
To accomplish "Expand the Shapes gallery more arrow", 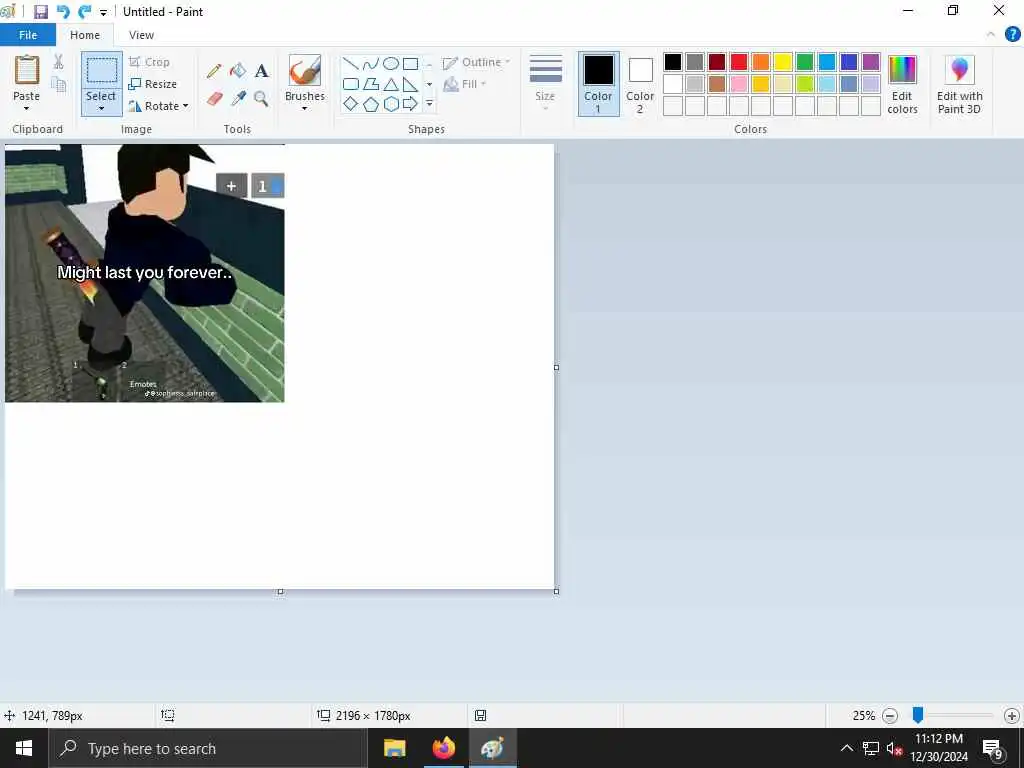I will coord(429,104).
